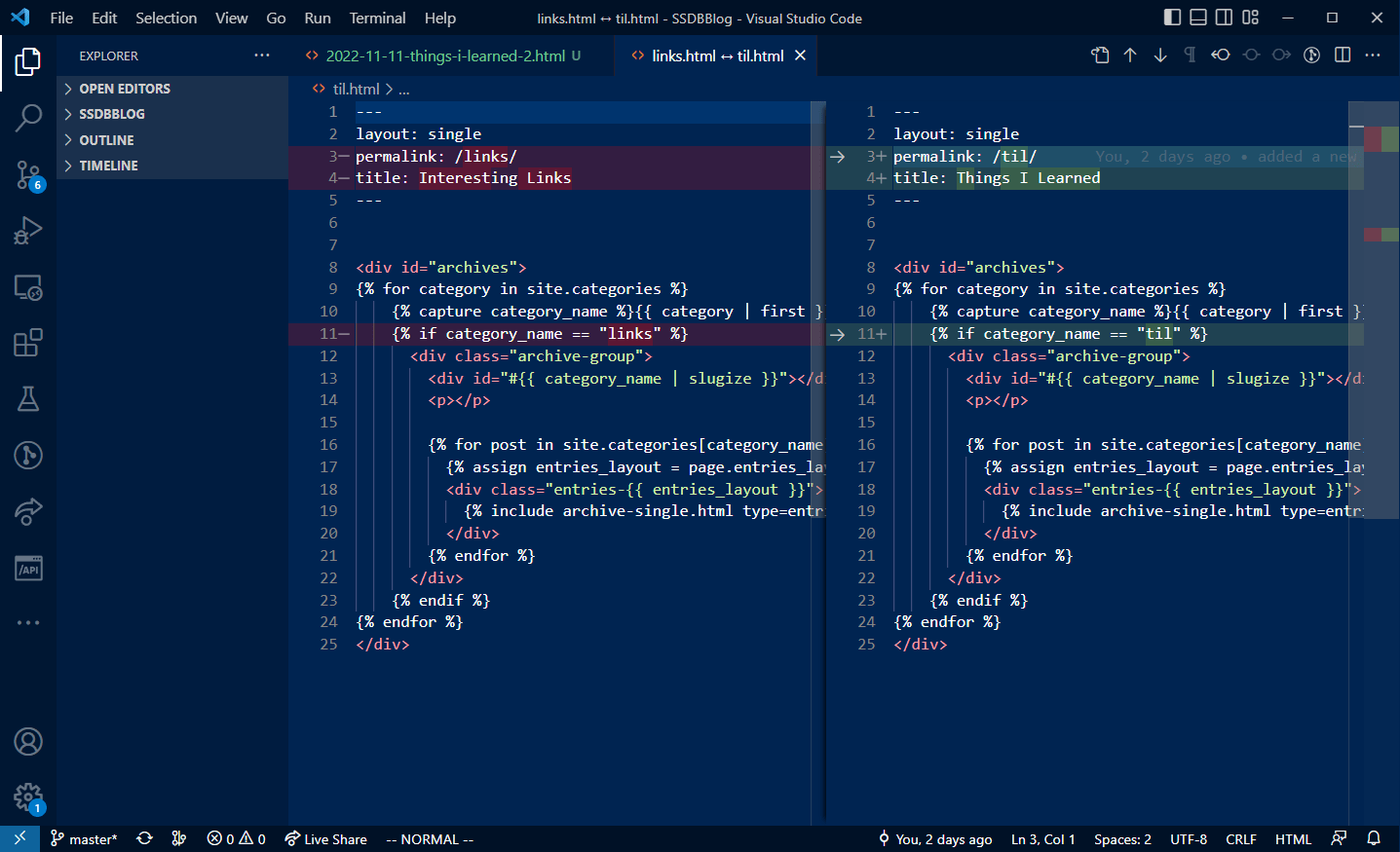
Task: Open the Explorer view in activity bar
Action: (x=28, y=61)
